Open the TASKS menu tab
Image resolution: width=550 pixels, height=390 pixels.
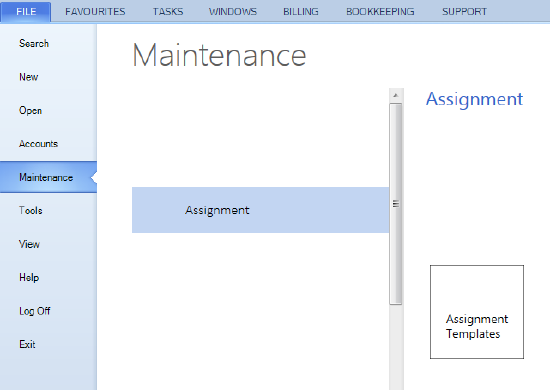click(168, 12)
